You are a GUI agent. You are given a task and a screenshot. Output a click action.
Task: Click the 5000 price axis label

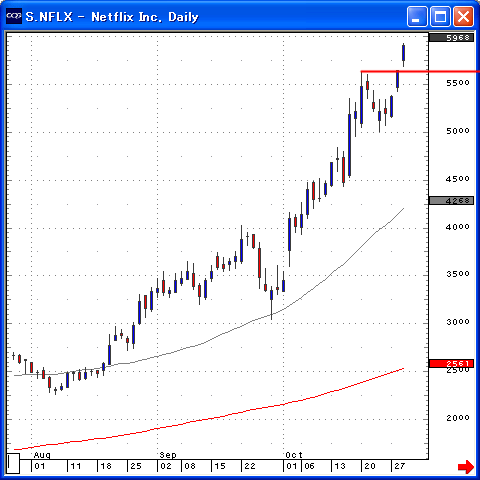458,131
